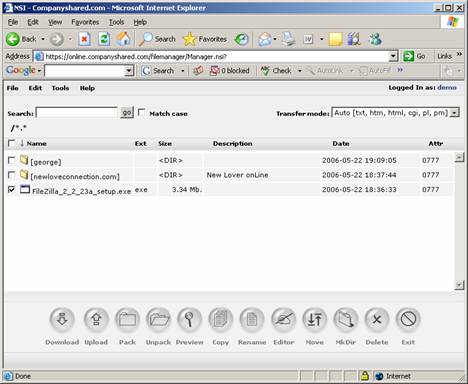Click the browser Forward arrow

tap(57, 39)
